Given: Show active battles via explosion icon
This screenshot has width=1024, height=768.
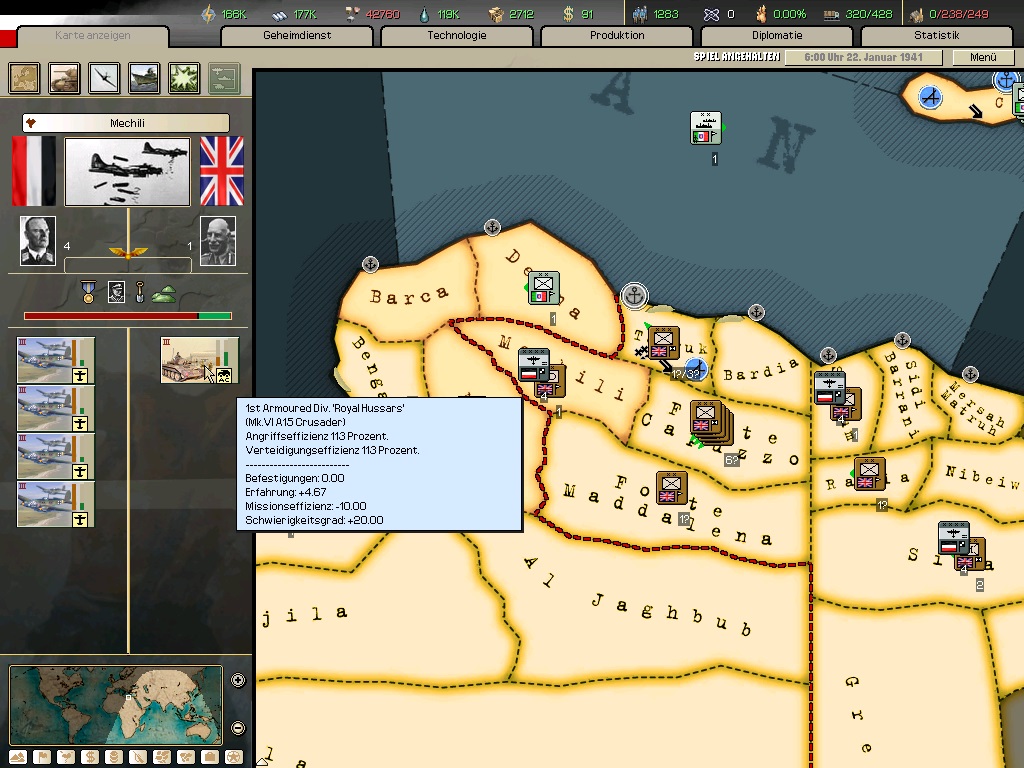Looking at the screenshot, I should point(184,77).
